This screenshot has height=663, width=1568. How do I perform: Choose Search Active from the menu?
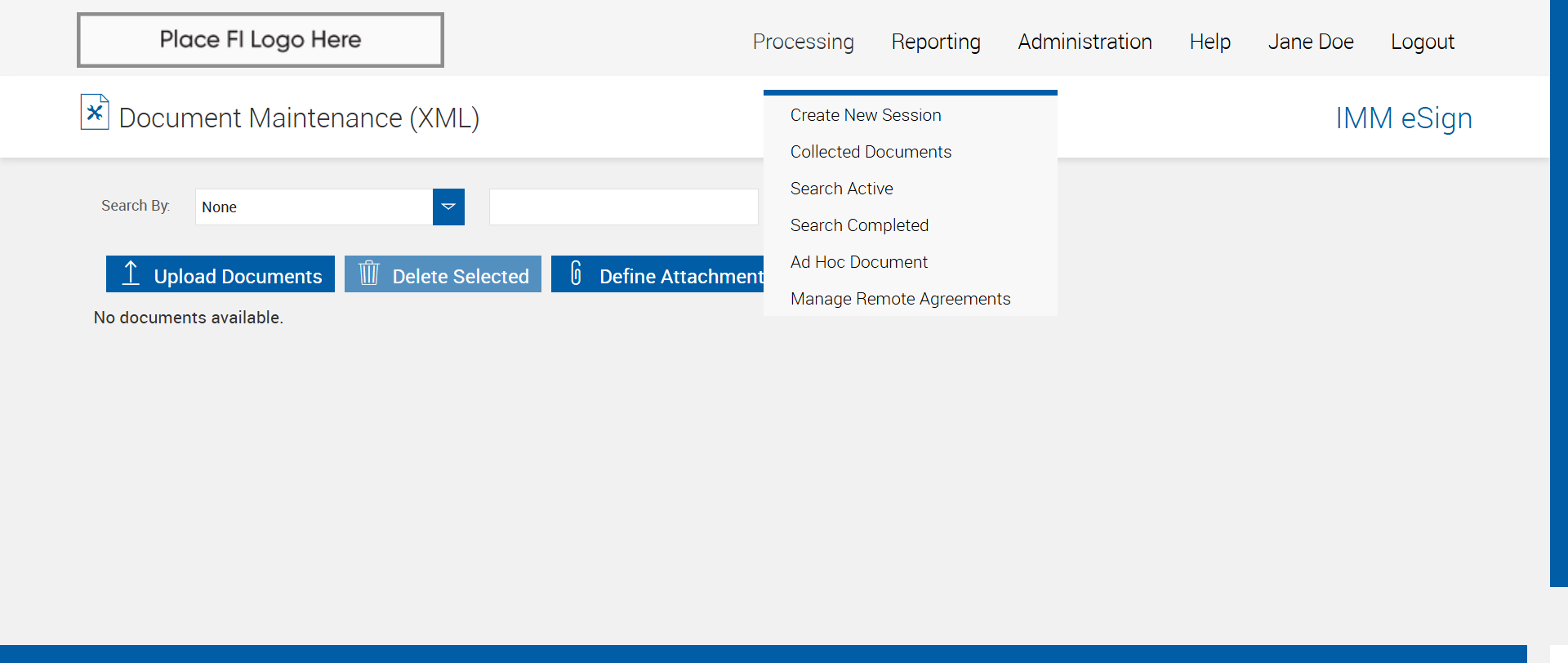841,189
